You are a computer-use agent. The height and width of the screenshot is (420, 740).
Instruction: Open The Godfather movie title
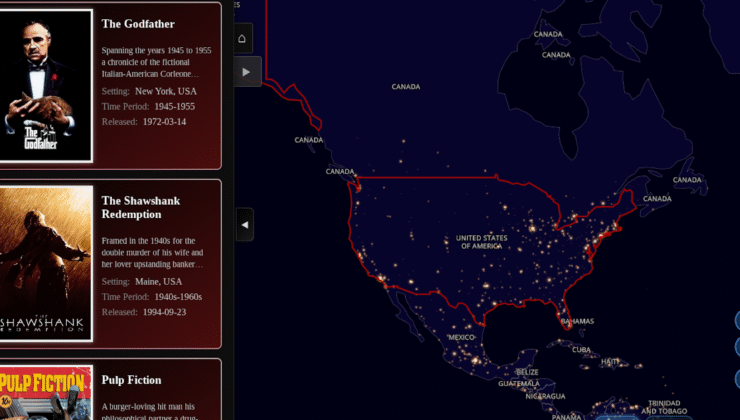click(139, 24)
